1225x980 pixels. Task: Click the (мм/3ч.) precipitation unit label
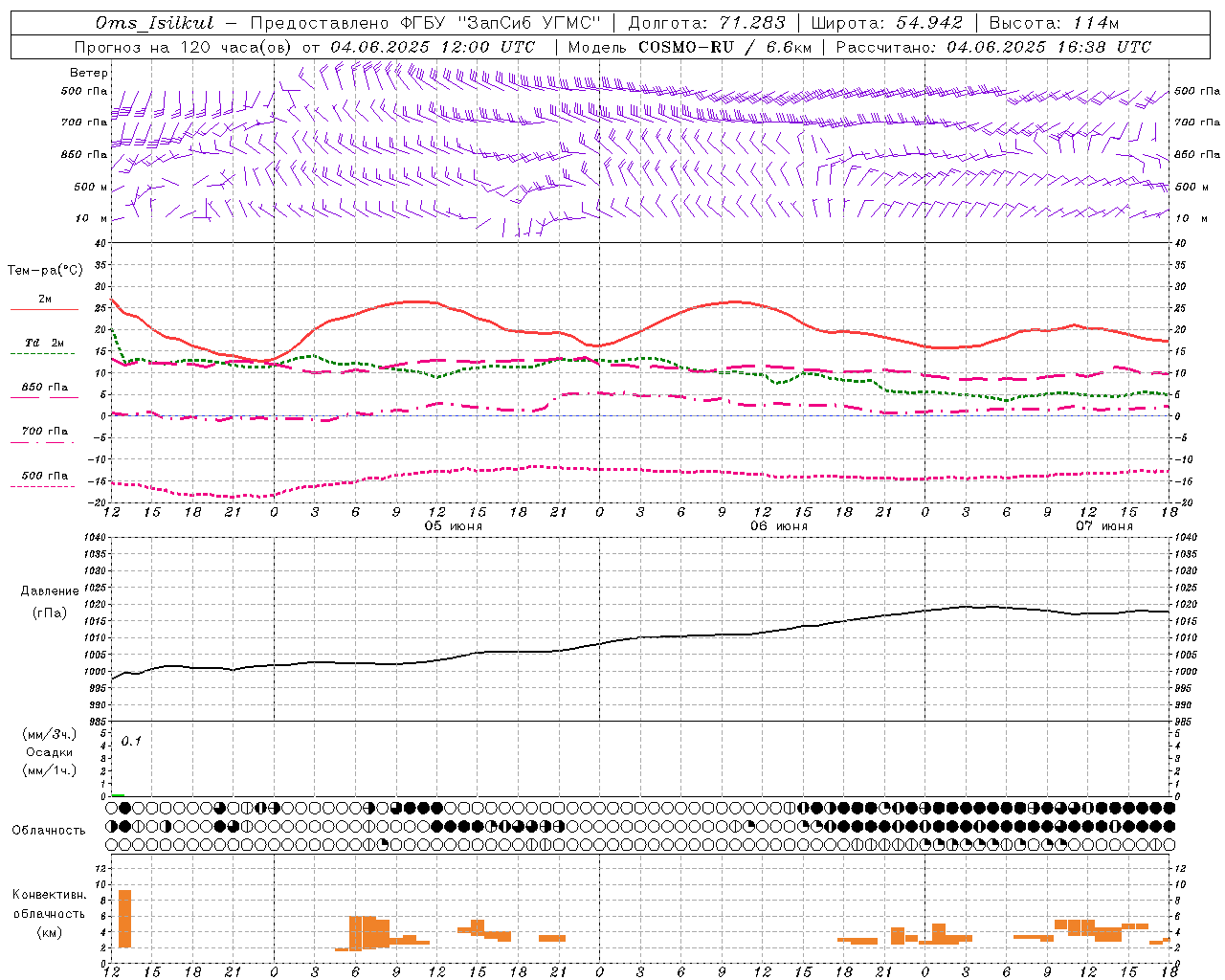(49, 734)
